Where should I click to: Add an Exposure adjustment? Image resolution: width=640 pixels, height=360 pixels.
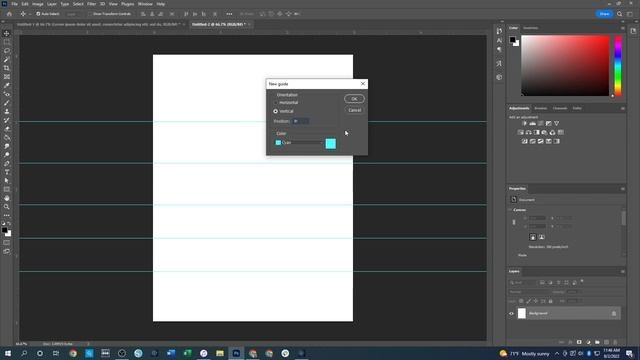[x=549, y=123]
